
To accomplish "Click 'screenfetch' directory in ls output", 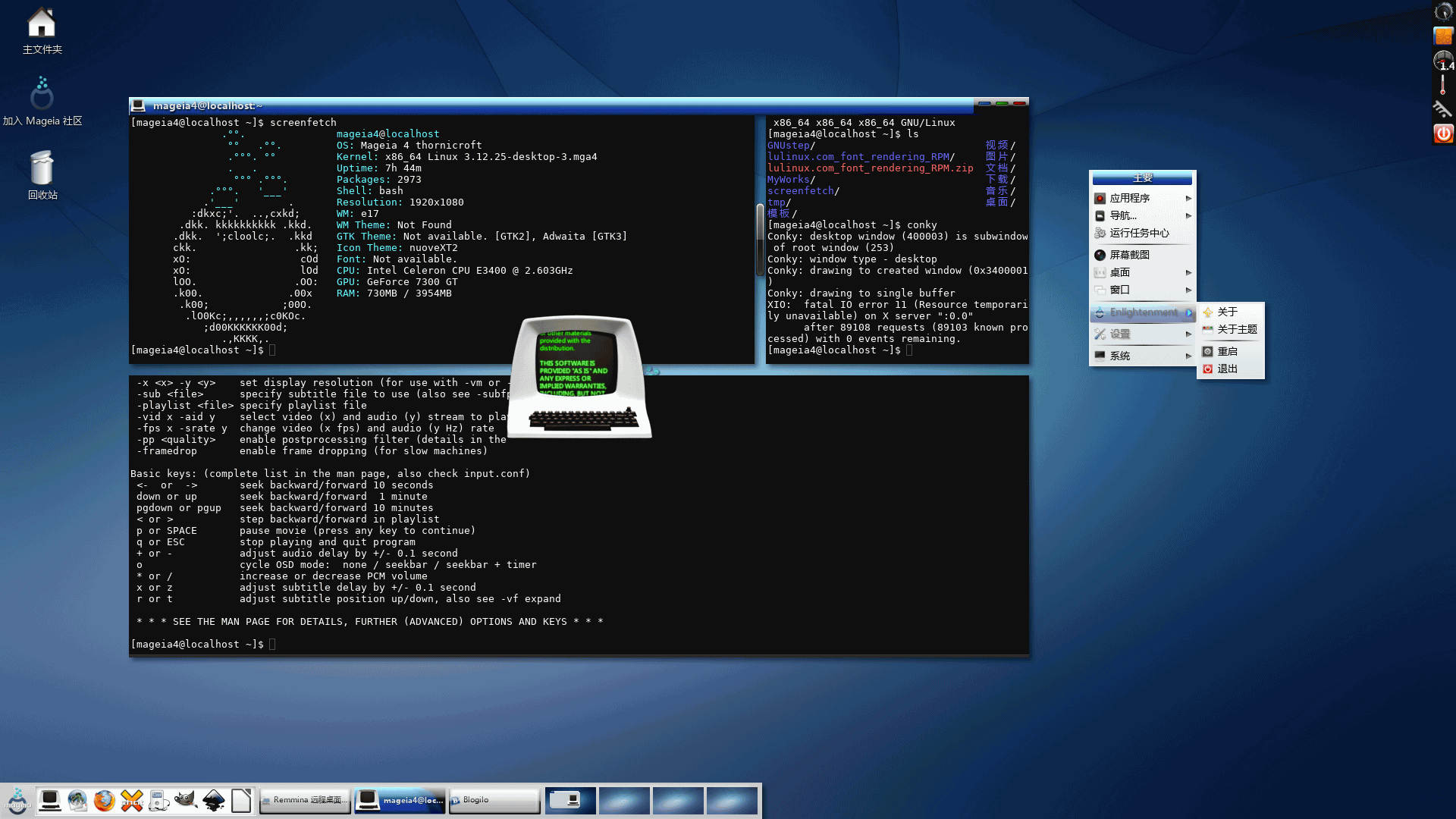I will pyautogui.click(x=801, y=191).
